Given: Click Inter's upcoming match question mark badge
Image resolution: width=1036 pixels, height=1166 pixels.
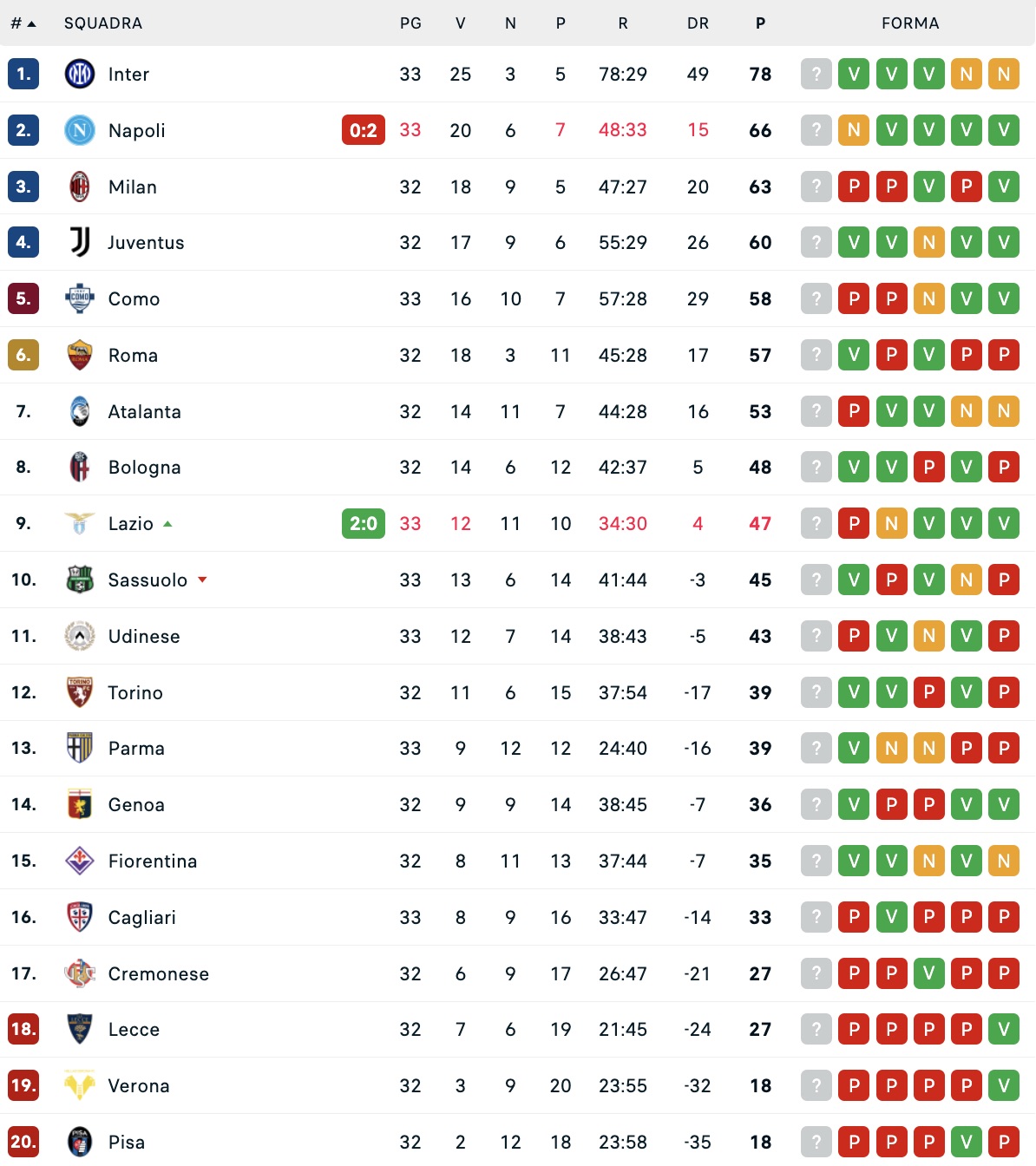Looking at the screenshot, I should 816,74.
